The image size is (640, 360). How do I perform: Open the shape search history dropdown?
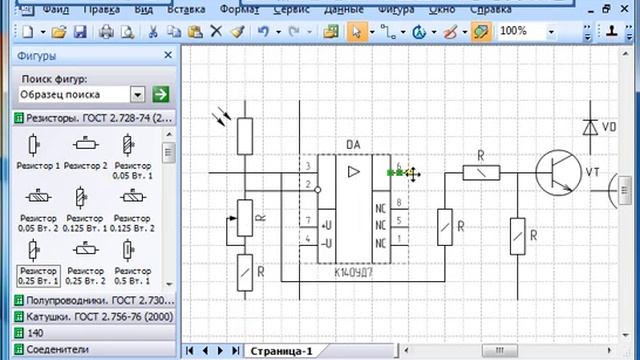(x=138, y=95)
